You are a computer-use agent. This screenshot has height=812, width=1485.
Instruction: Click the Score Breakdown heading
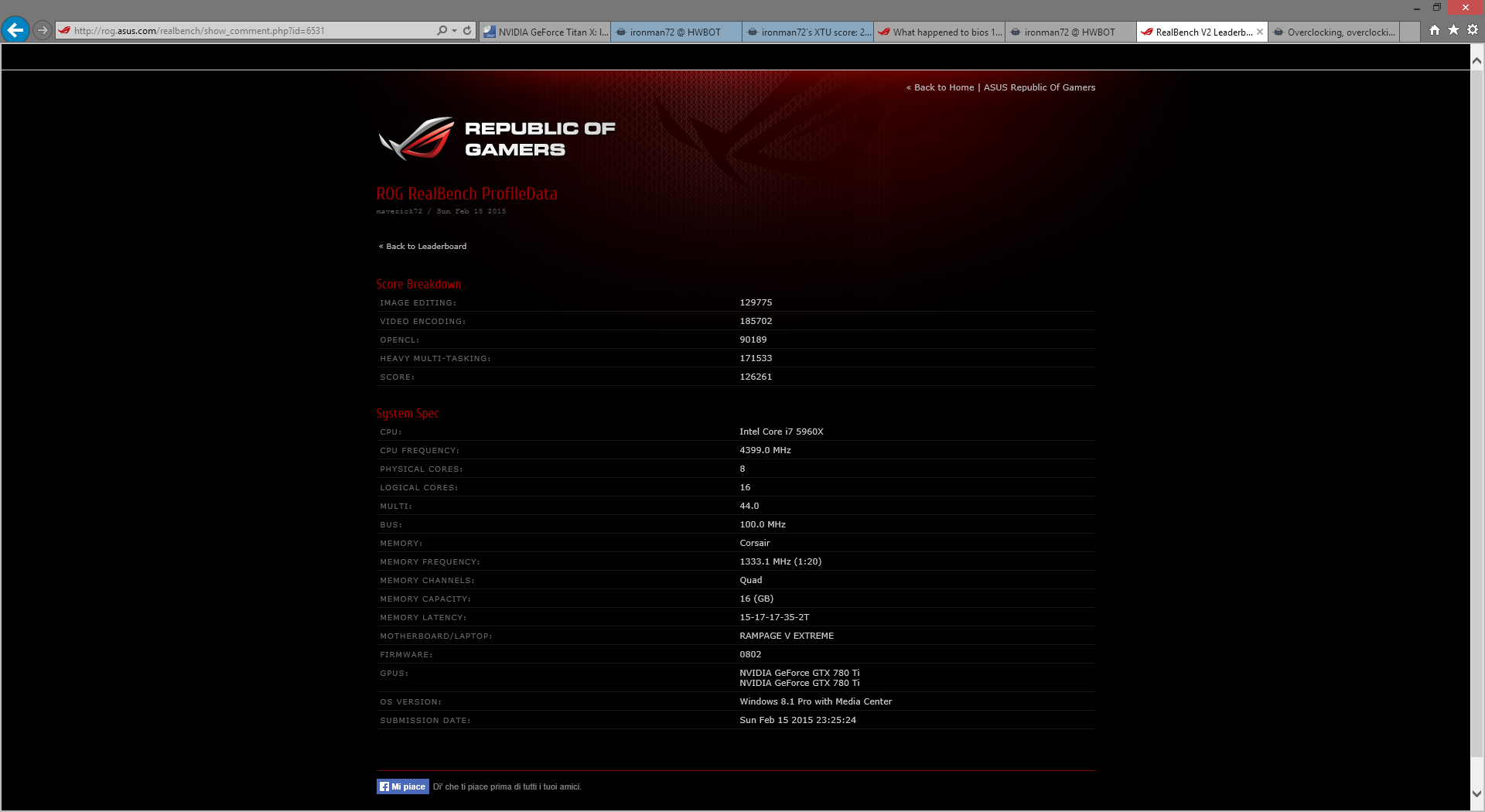tap(418, 285)
